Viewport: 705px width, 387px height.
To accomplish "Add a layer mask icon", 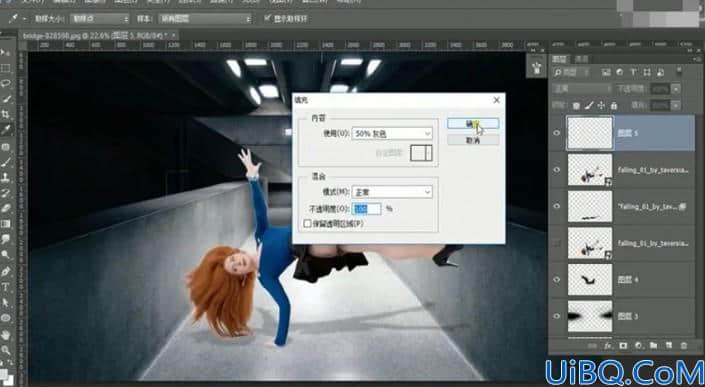I will pos(623,346).
